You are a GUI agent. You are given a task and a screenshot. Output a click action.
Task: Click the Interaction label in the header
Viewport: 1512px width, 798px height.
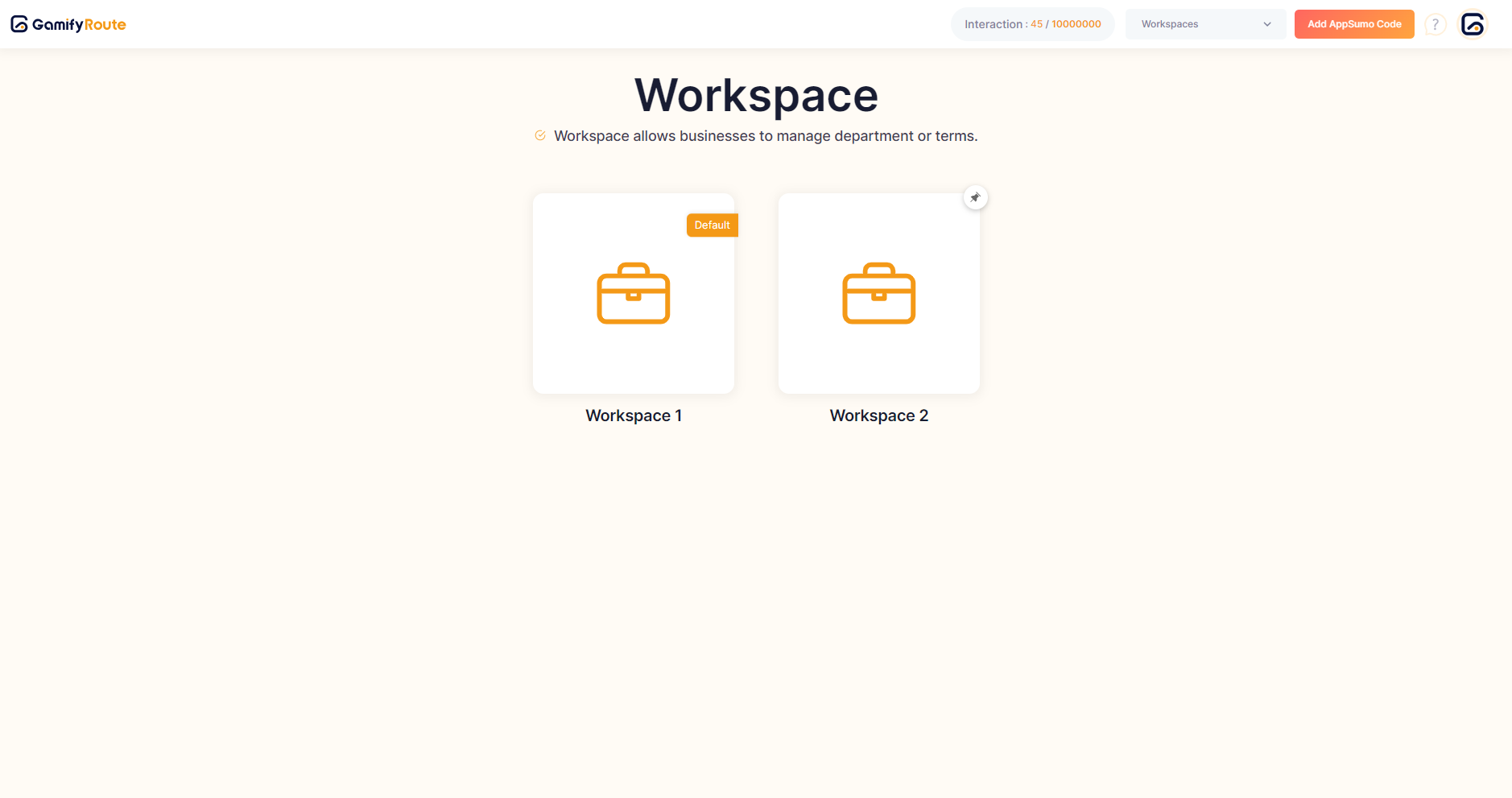[x=994, y=24]
